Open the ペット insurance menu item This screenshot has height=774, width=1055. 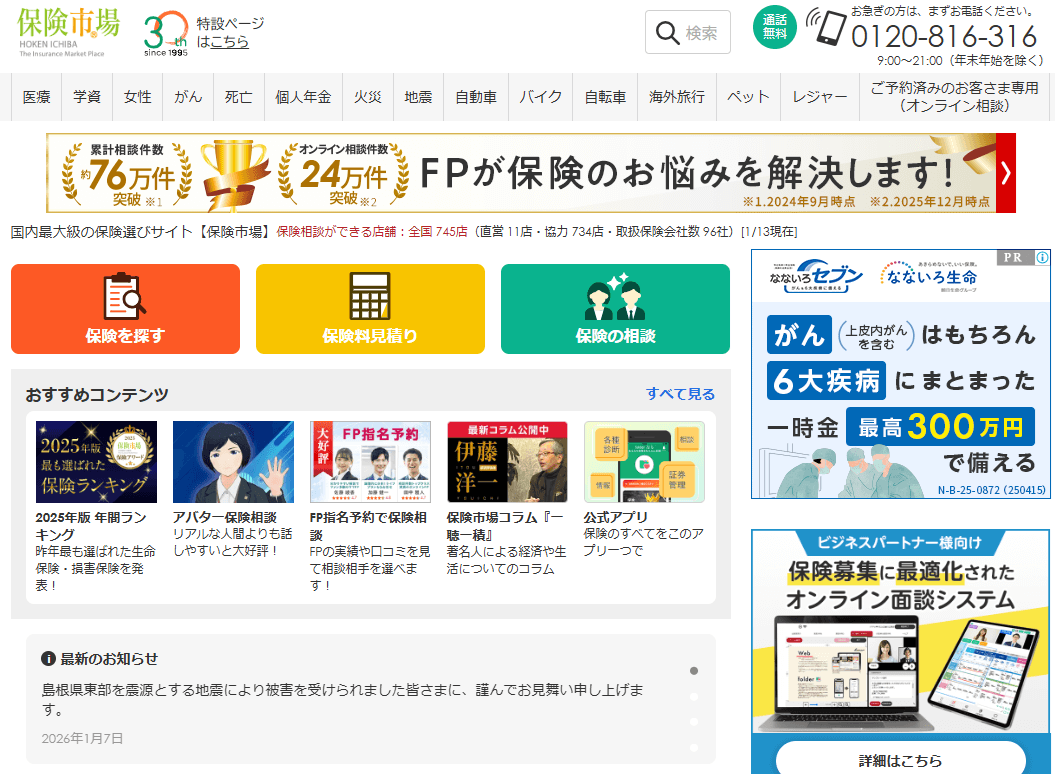point(748,97)
